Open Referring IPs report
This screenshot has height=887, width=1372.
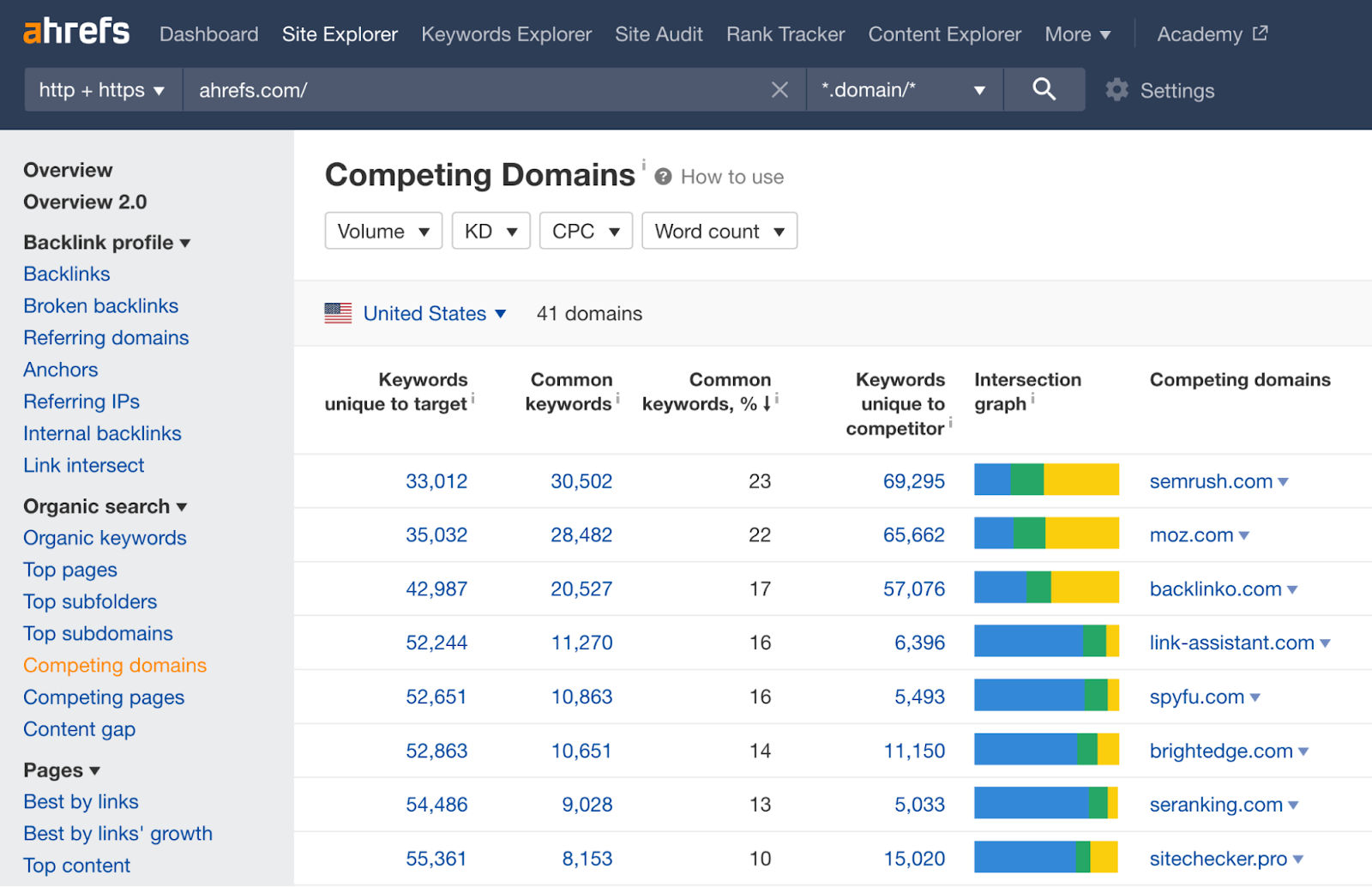point(81,401)
